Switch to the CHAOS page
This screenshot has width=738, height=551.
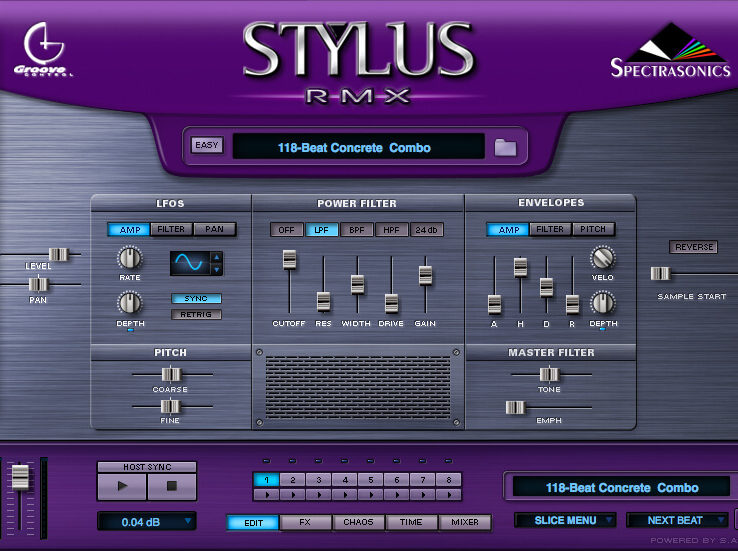(x=358, y=522)
